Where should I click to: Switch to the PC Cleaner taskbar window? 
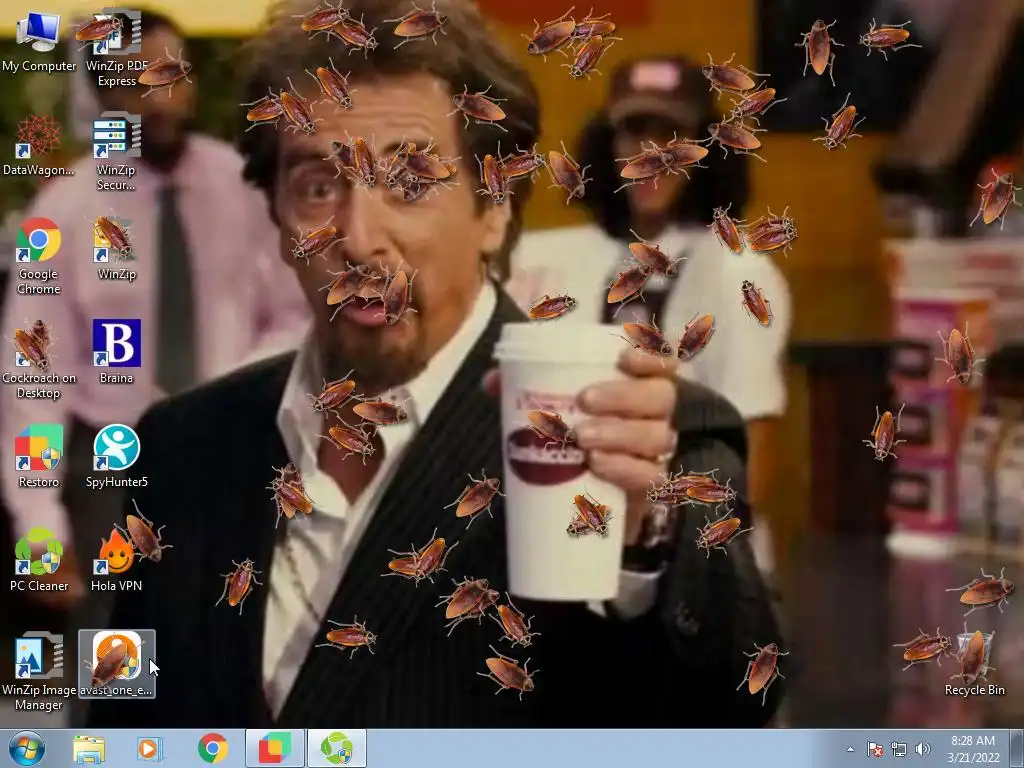(337, 748)
